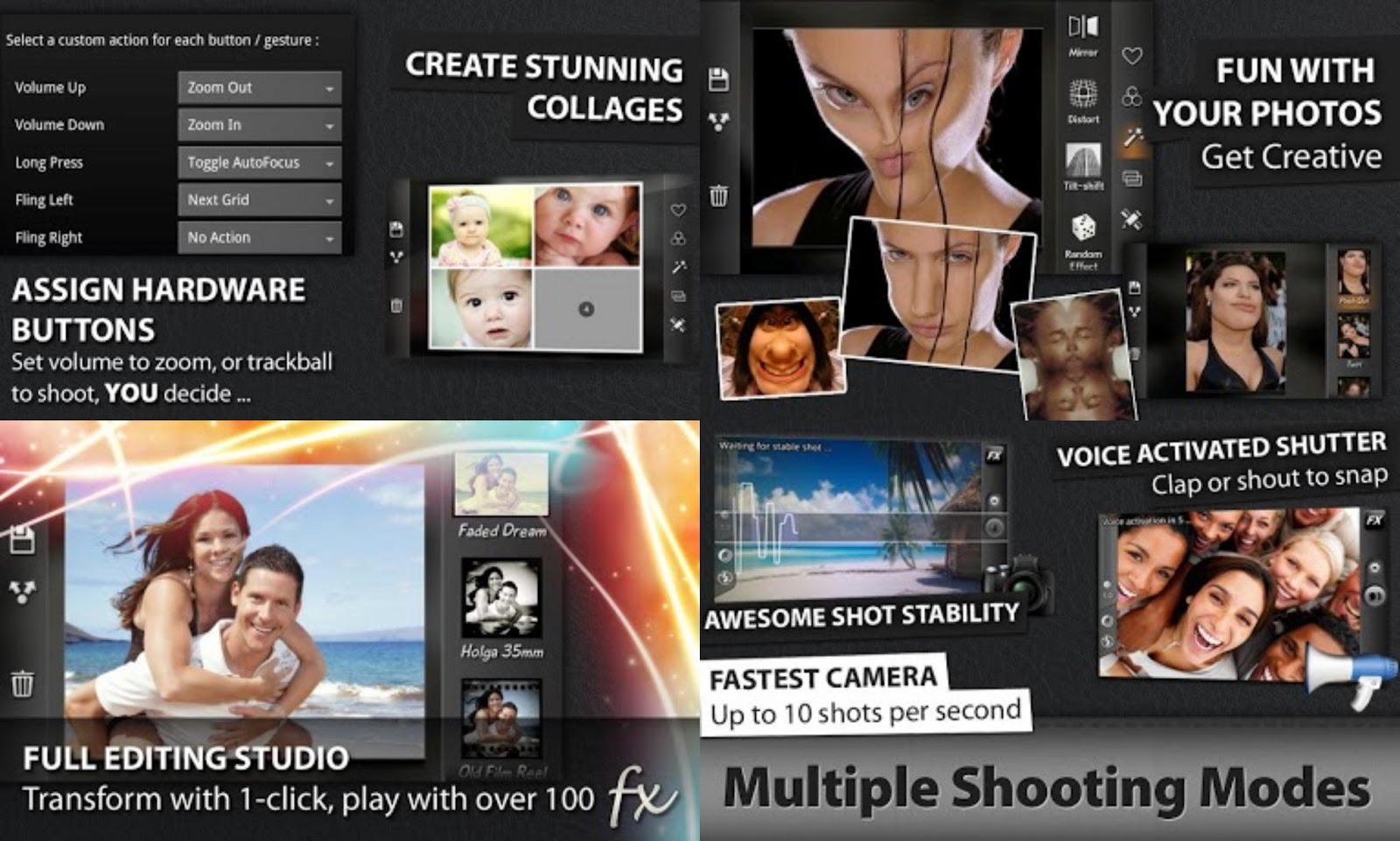Pick the Faded Dream effect thumbnail
Image resolution: width=1400 pixels, height=841 pixels.
(500, 484)
